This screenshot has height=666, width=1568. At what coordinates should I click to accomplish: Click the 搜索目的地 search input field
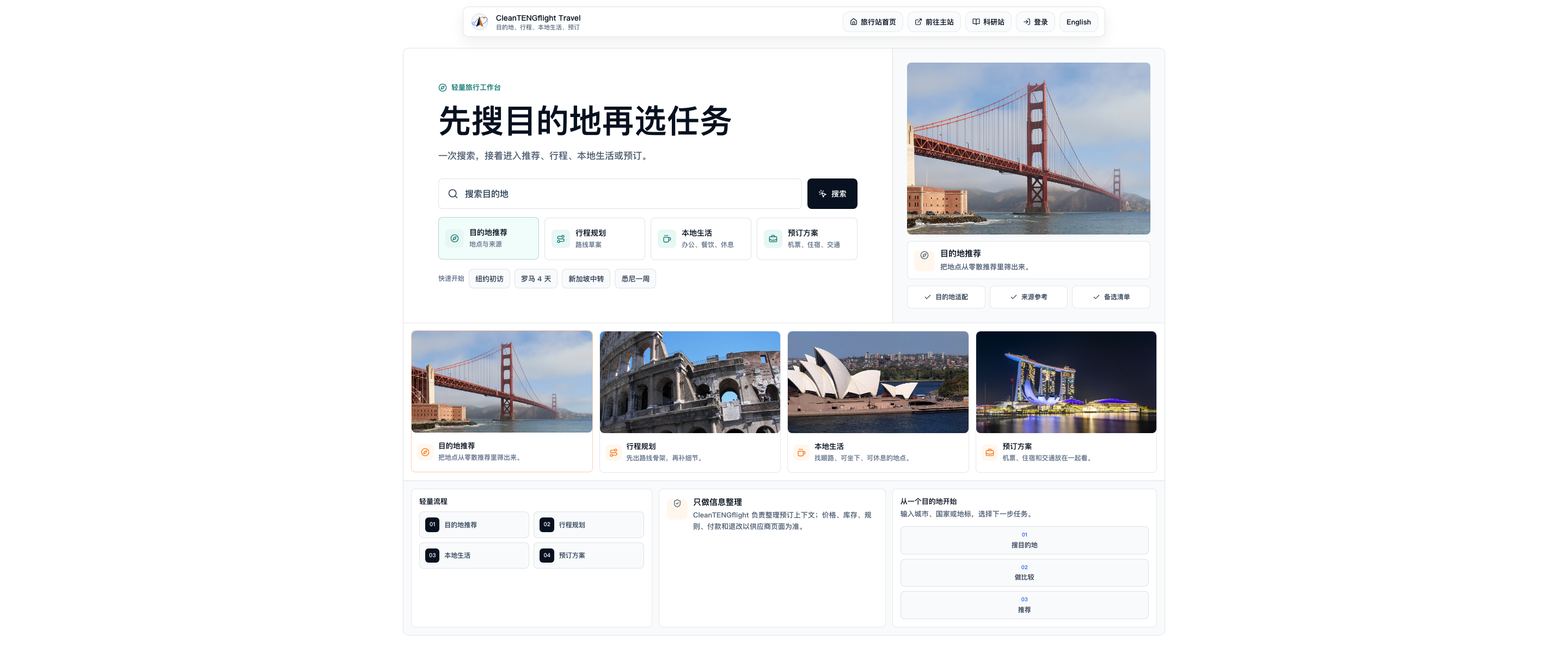620,193
